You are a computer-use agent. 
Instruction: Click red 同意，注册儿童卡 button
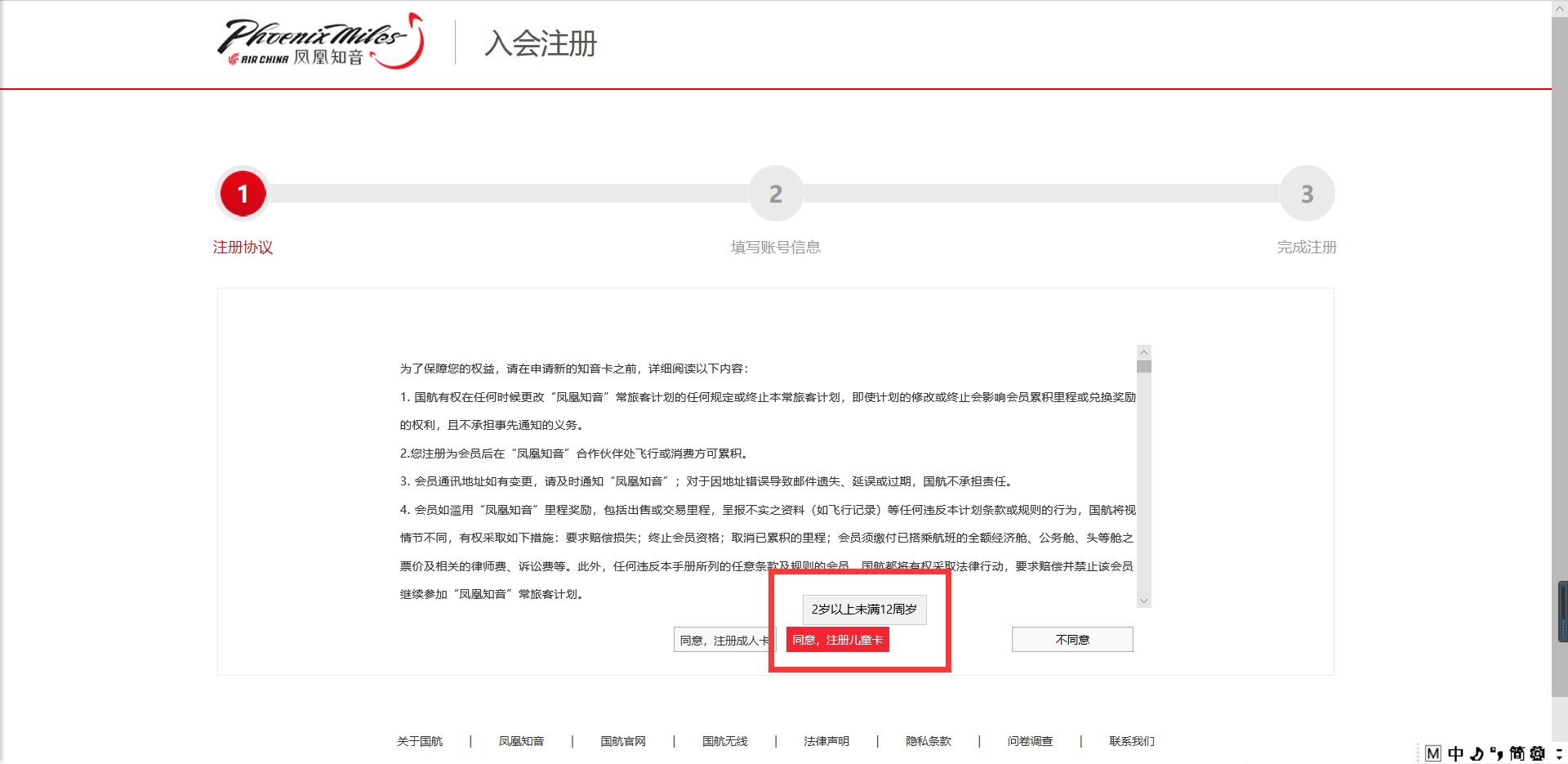pyautogui.click(x=838, y=640)
